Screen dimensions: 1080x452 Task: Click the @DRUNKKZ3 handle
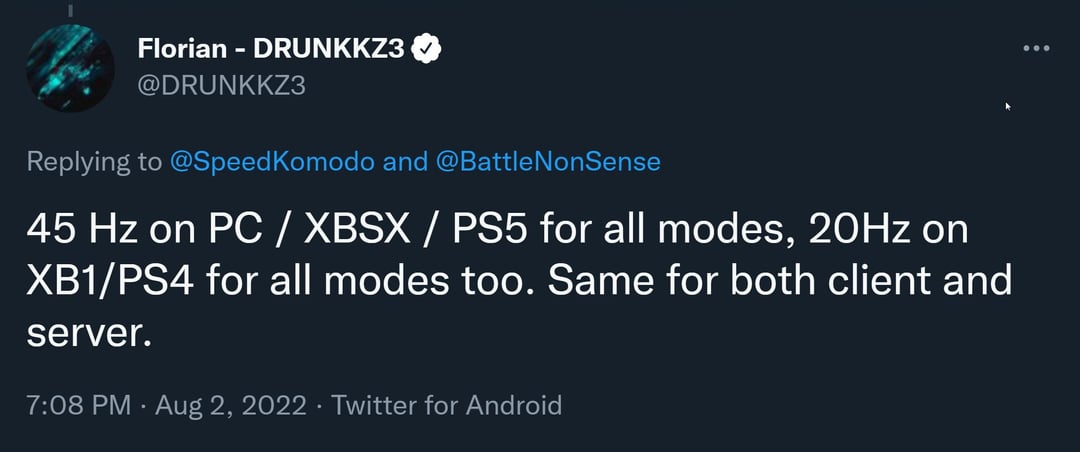[219, 85]
